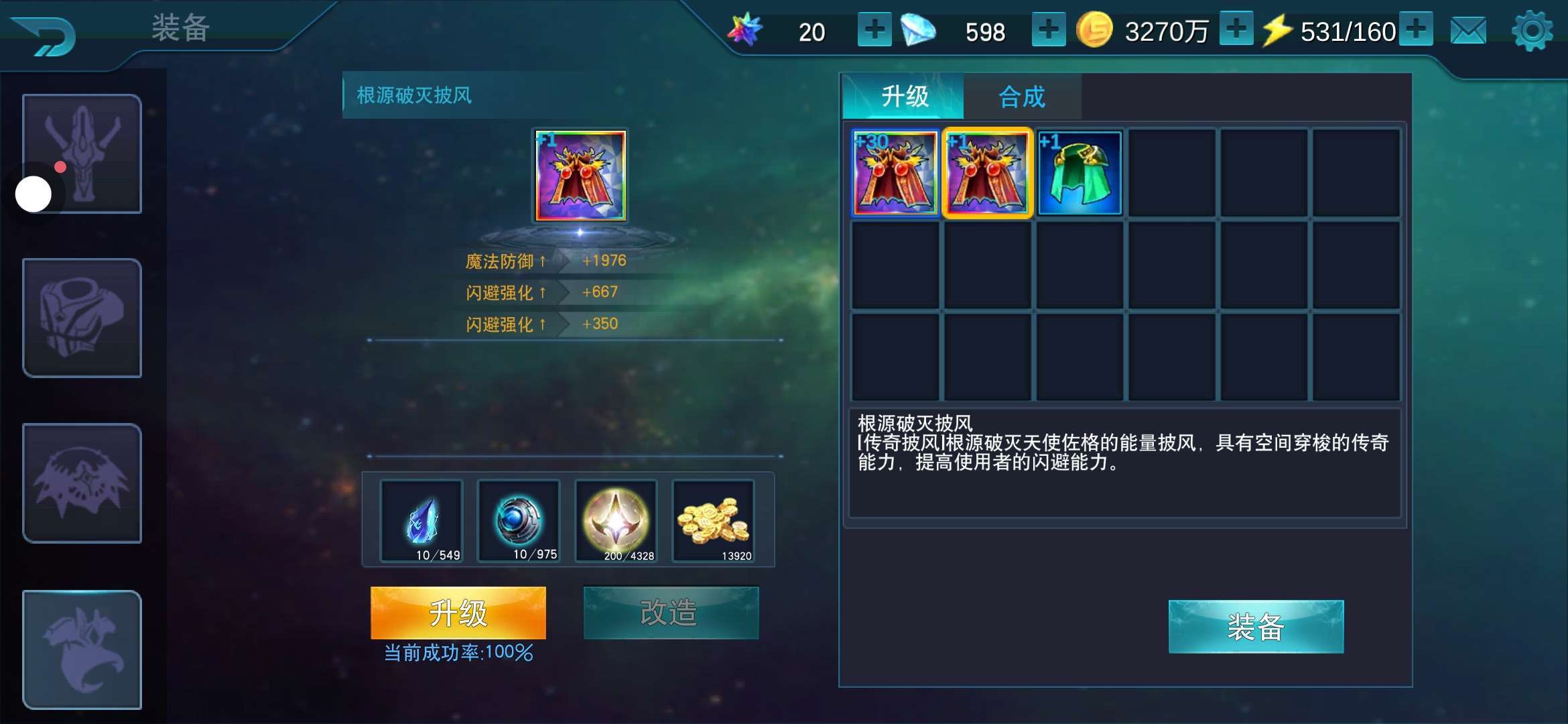Tap the gold coins cost 13920
Screen dimensions: 1568x724
713,521
